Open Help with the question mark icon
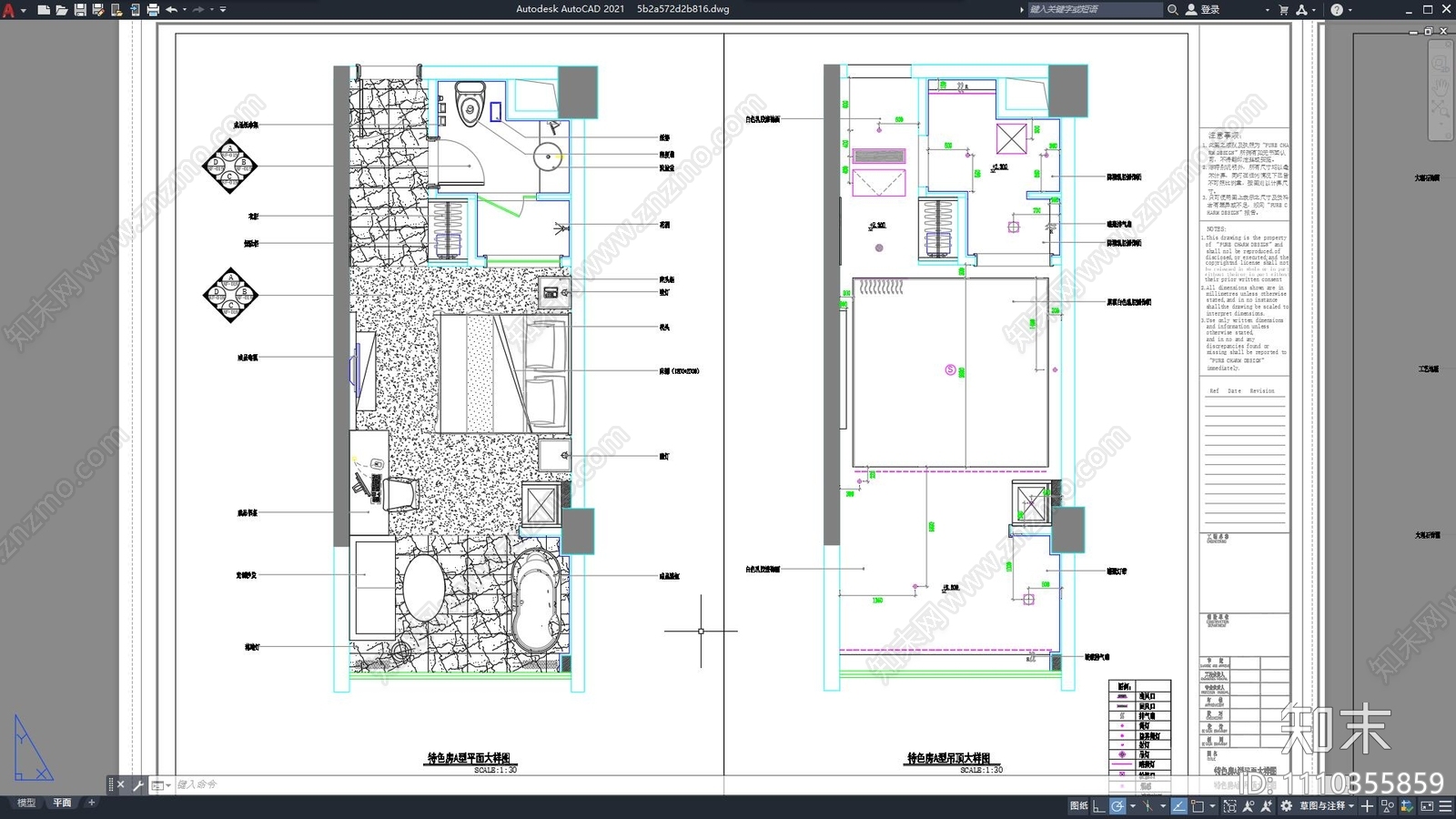This screenshot has height=819, width=1456. pyautogui.click(x=1336, y=9)
